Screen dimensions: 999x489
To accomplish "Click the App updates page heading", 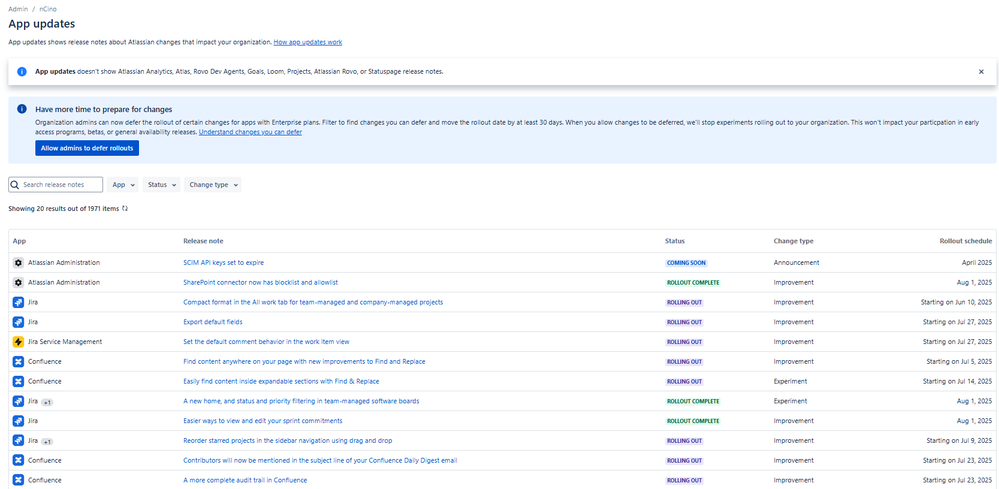I will pyautogui.click(x=41, y=24).
